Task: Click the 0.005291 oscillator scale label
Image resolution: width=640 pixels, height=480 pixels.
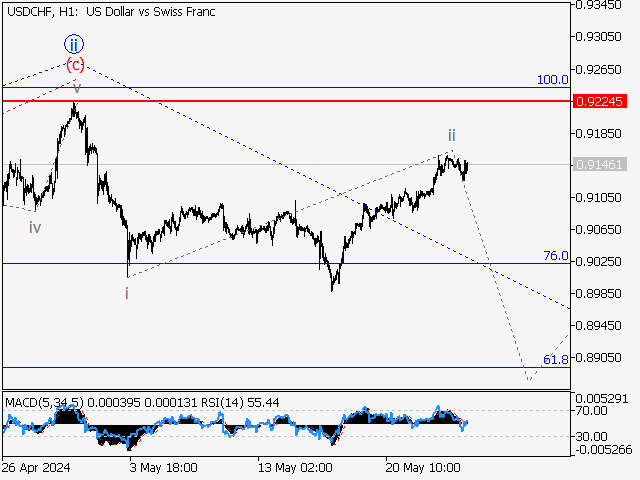Action: [602, 398]
